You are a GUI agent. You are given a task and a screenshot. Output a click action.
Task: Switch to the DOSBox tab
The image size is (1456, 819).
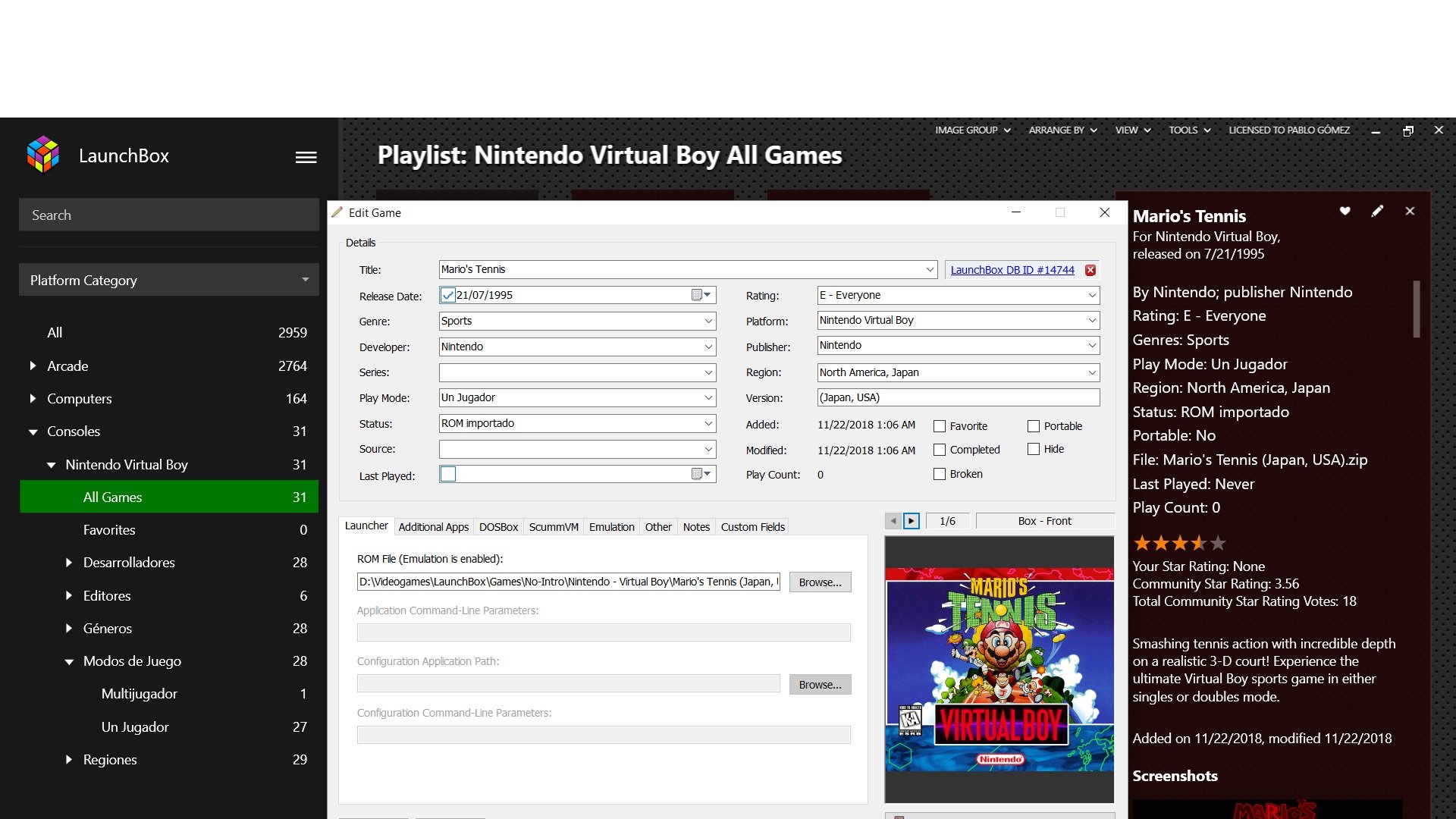click(498, 527)
